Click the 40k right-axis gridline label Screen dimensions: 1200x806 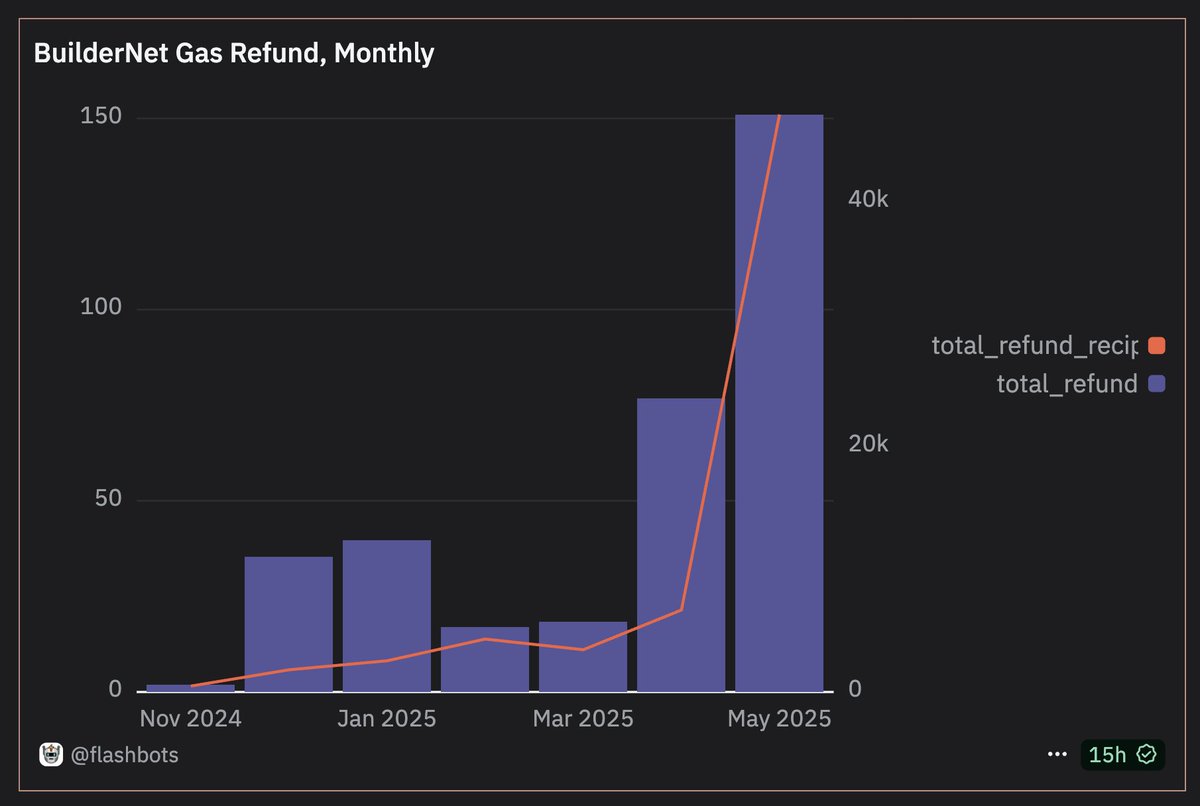[866, 199]
